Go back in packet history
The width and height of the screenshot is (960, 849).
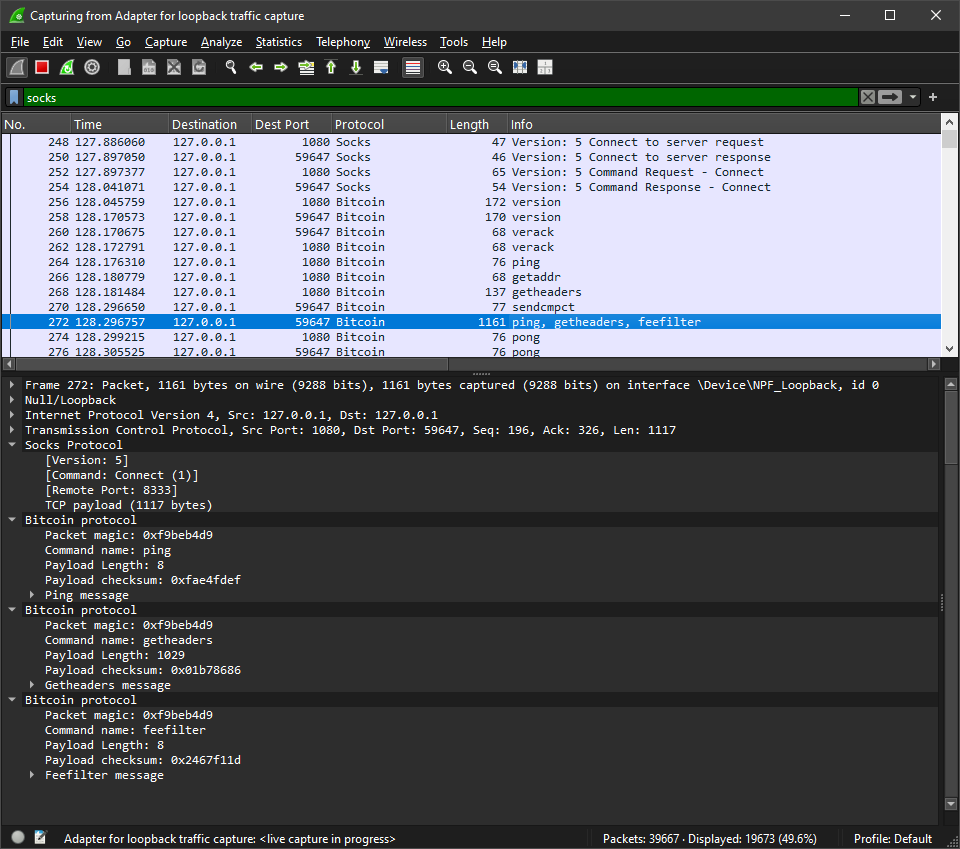coord(256,67)
